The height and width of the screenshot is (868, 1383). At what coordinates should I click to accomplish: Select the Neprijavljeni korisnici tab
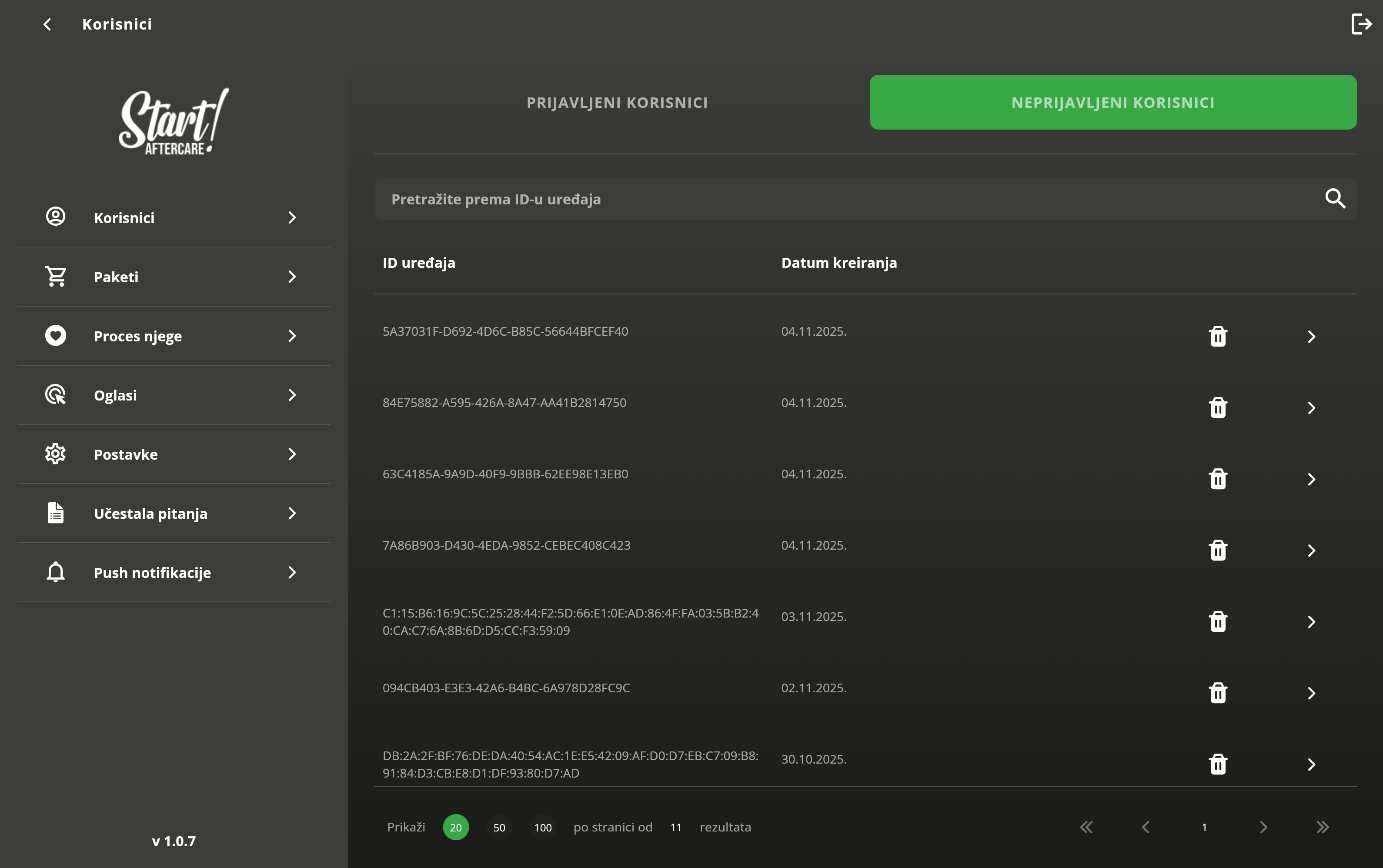1112,102
